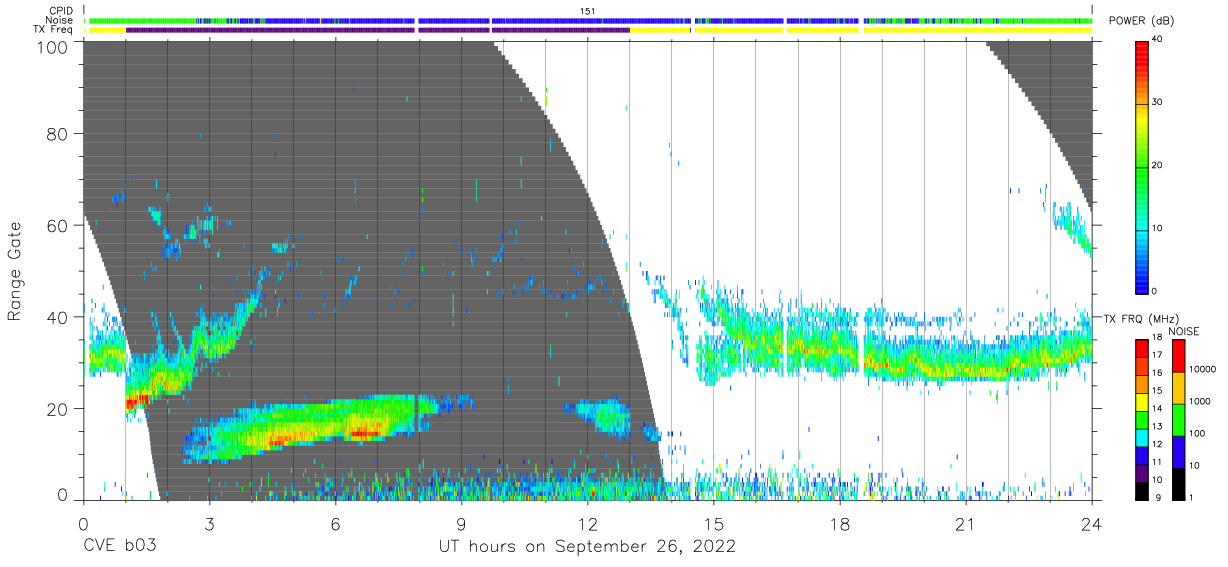Click y-axis tick label "60"
The height and width of the screenshot is (567, 1228).
pyautogui.click(x=58, y=226)
